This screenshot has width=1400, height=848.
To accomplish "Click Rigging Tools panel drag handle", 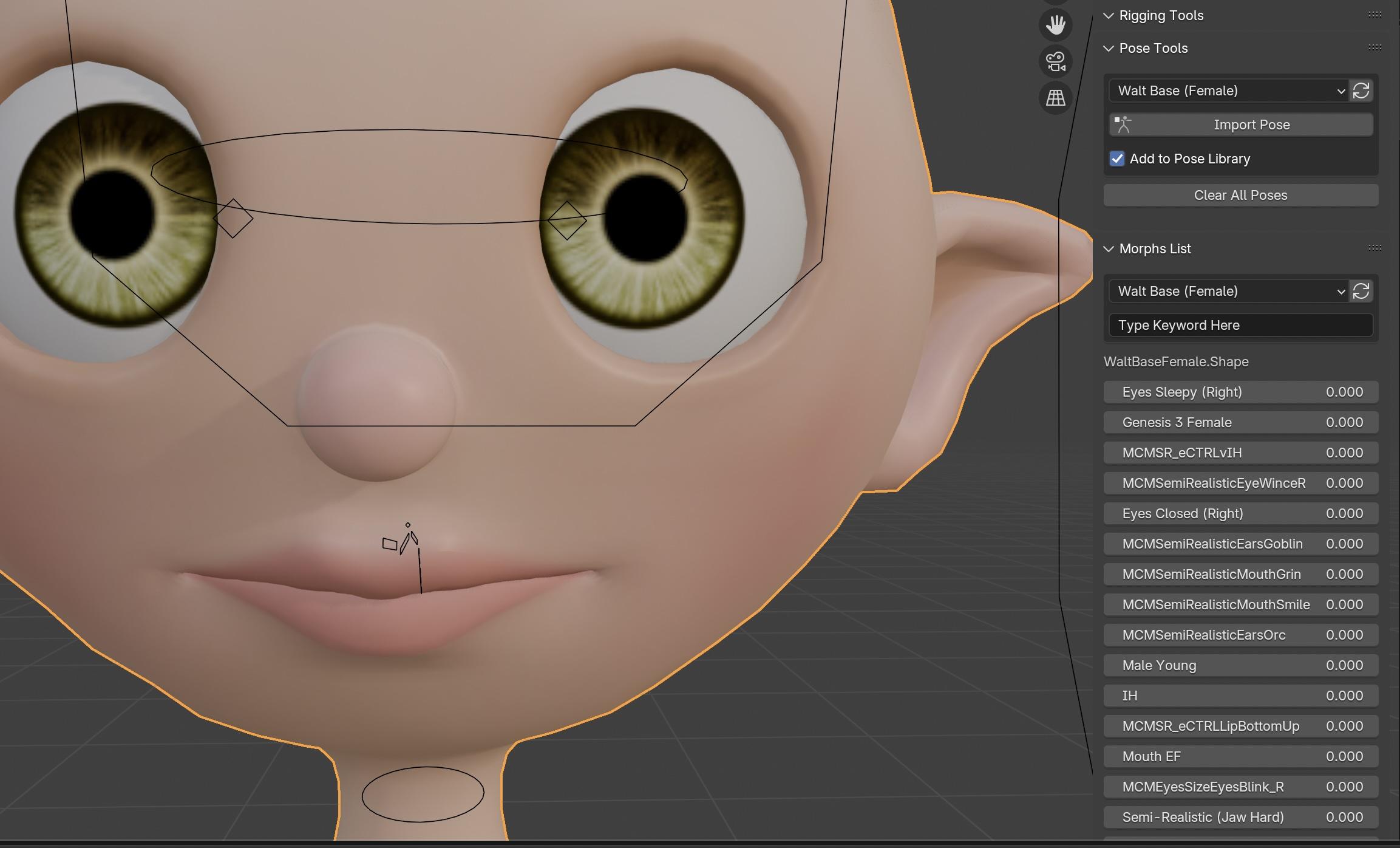I will click(1375, 15).
